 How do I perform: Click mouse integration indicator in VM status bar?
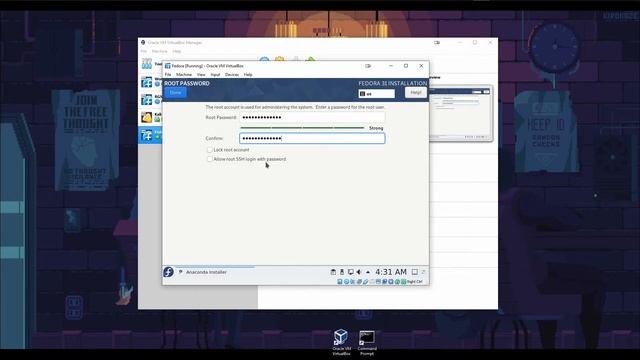(397, 282)
